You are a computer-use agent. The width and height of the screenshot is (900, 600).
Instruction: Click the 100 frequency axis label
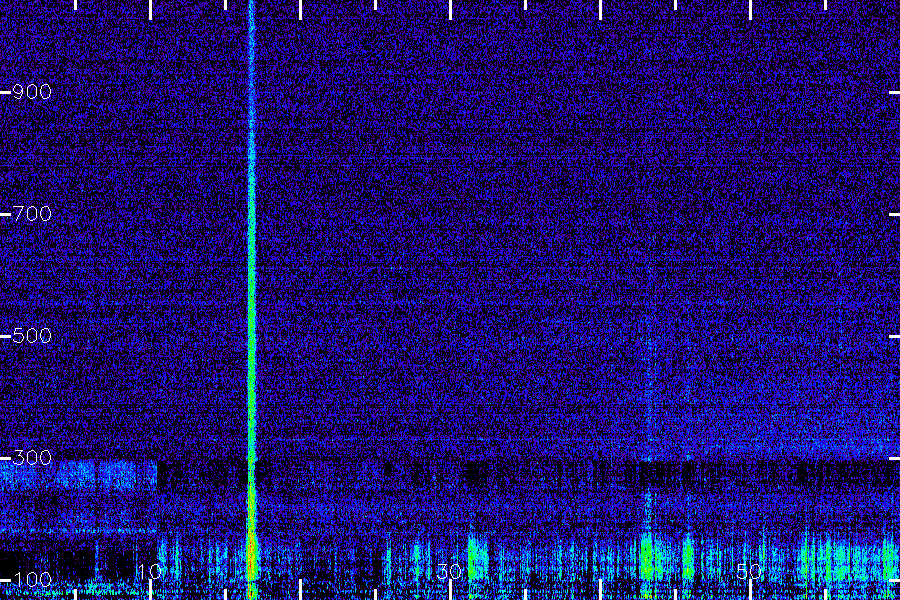point(32,579)
